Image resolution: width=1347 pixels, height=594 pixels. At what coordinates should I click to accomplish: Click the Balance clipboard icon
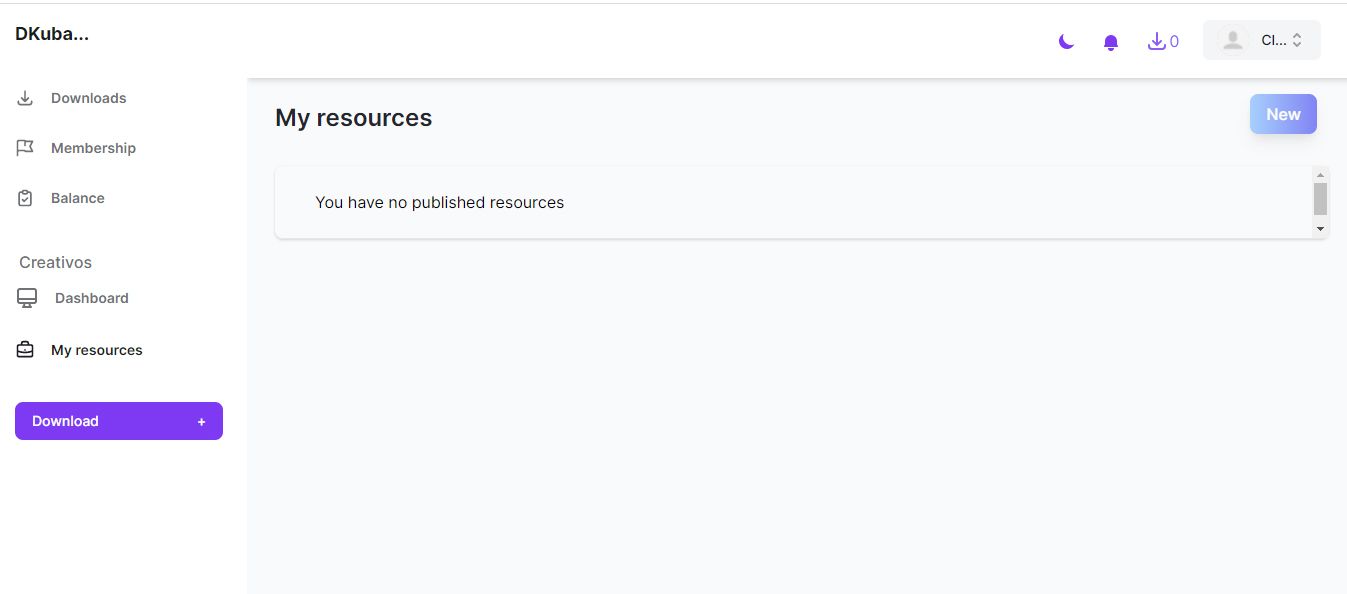25,198
